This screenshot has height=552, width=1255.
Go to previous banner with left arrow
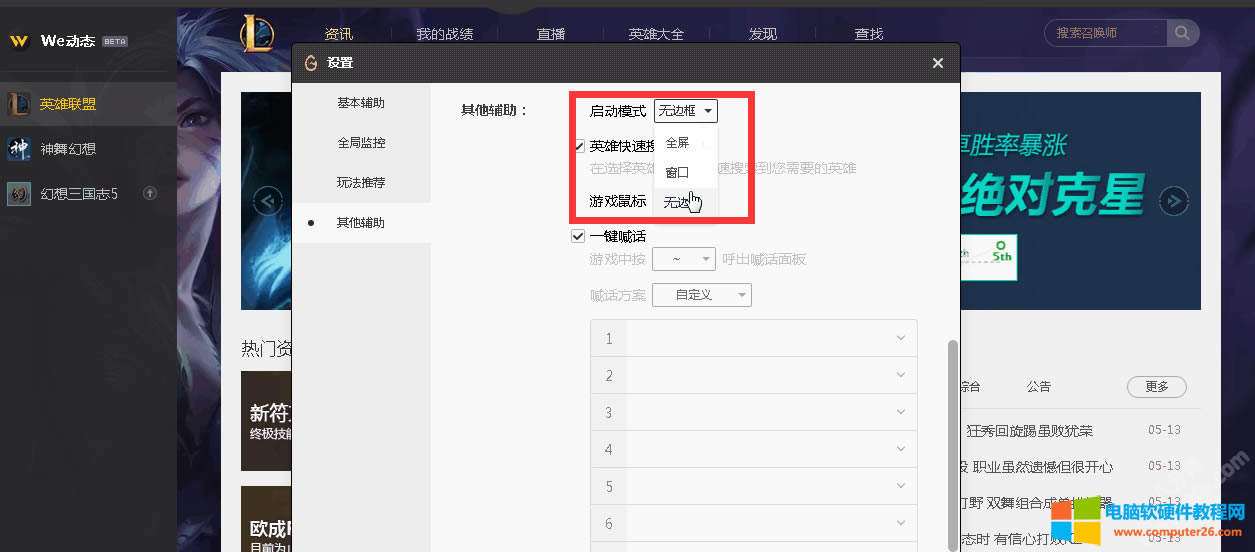(267, 201)
